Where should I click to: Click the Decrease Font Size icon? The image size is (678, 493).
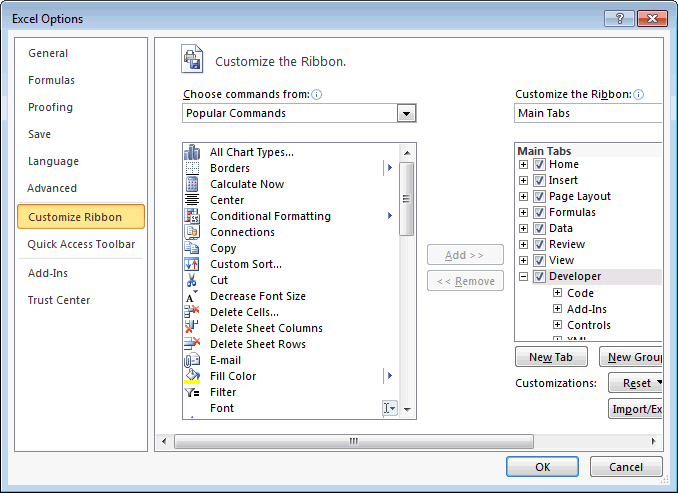[x=192, y=297]
